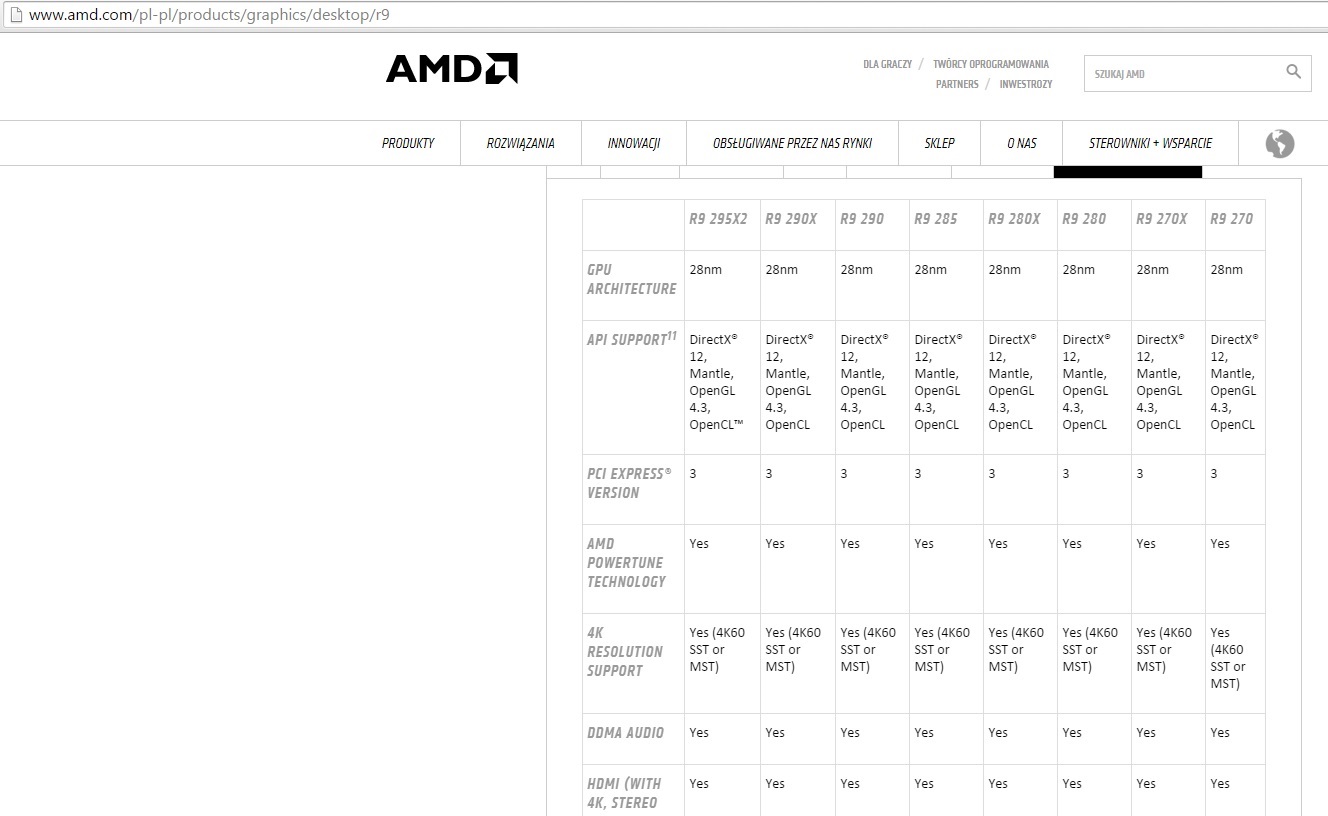1328x816 pixels.
Task: Click the Partners link
Action: 957,84
